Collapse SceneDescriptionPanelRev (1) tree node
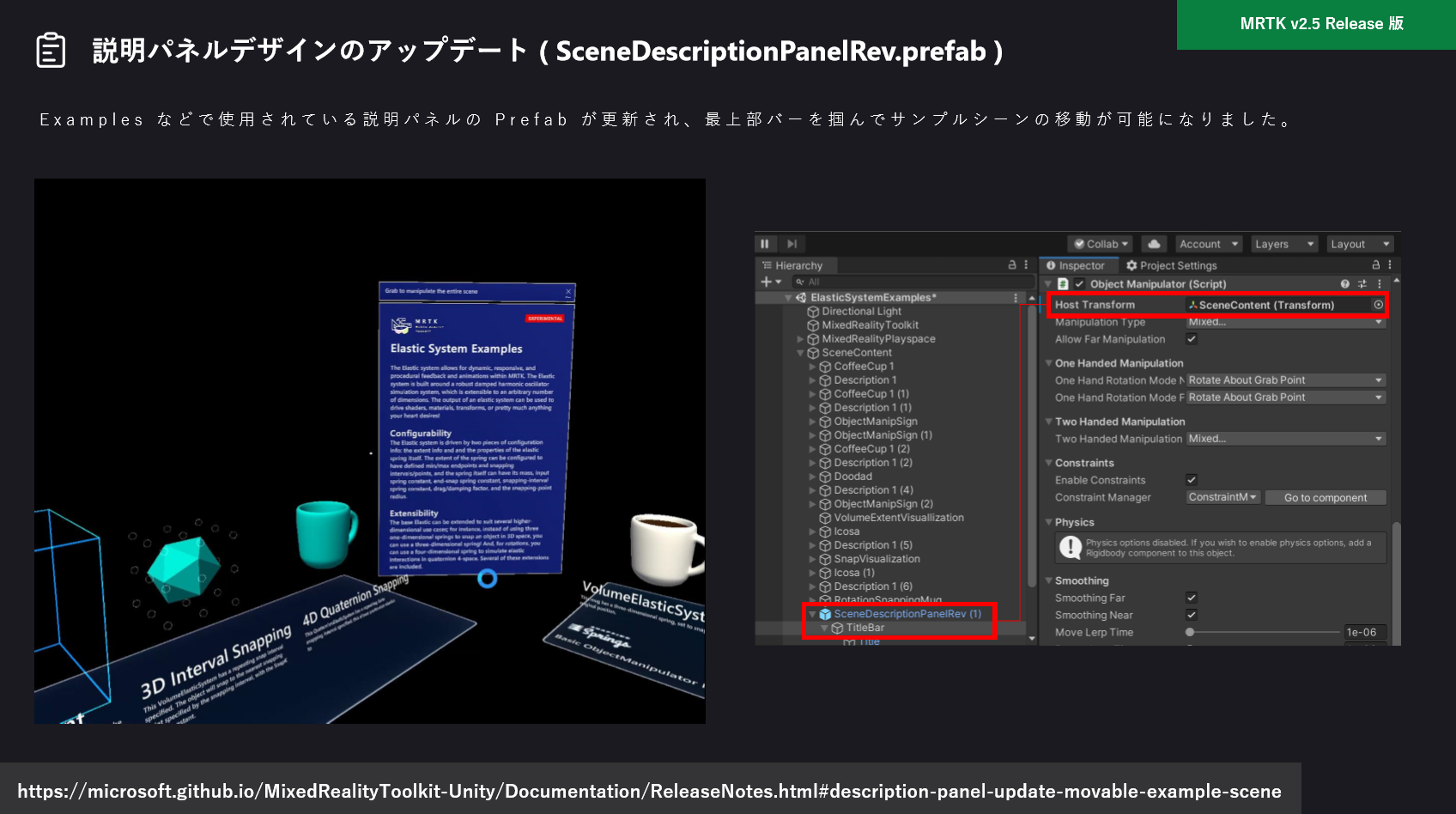This screenshot has height=814, width=1456. pyautogui.click(x=812, y=614)
